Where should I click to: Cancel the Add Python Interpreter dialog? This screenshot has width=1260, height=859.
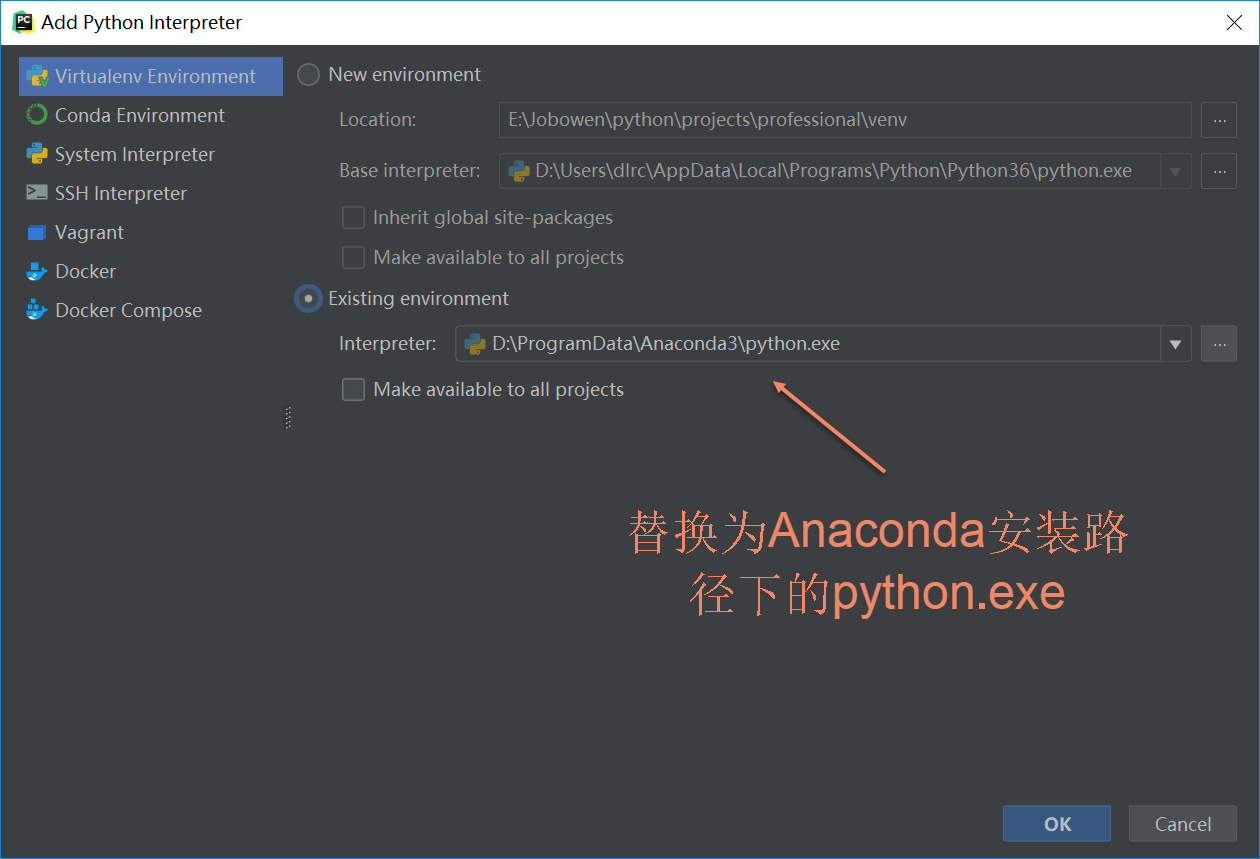click(x=1182, y=824)
